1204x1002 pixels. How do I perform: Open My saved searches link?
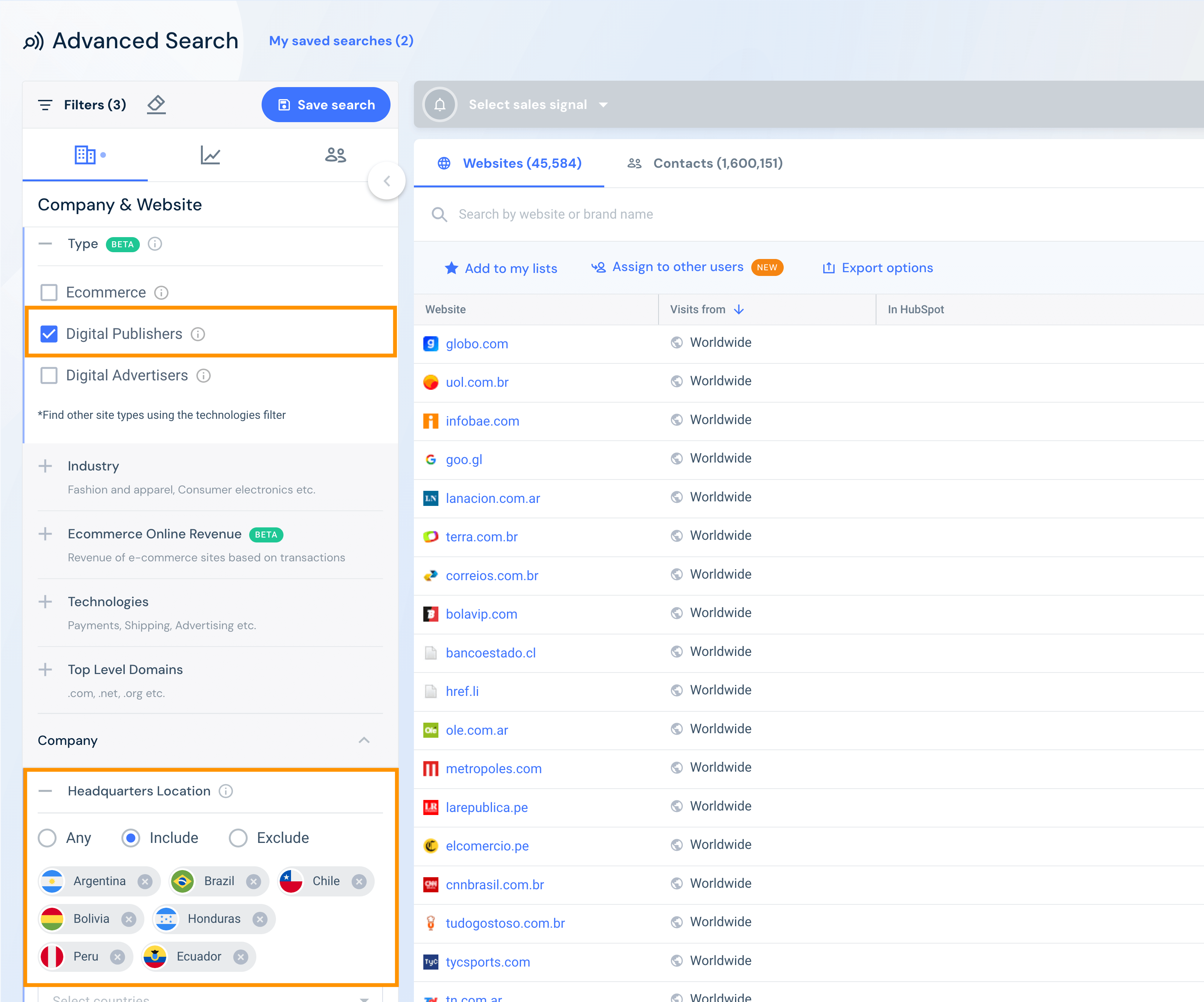[x=341, y=41]
